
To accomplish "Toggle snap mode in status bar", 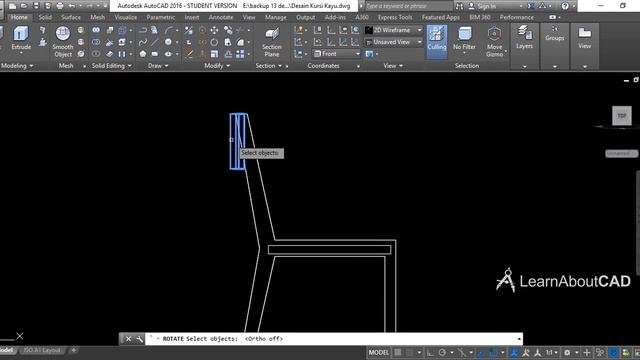I will click(x=409, y=352).
